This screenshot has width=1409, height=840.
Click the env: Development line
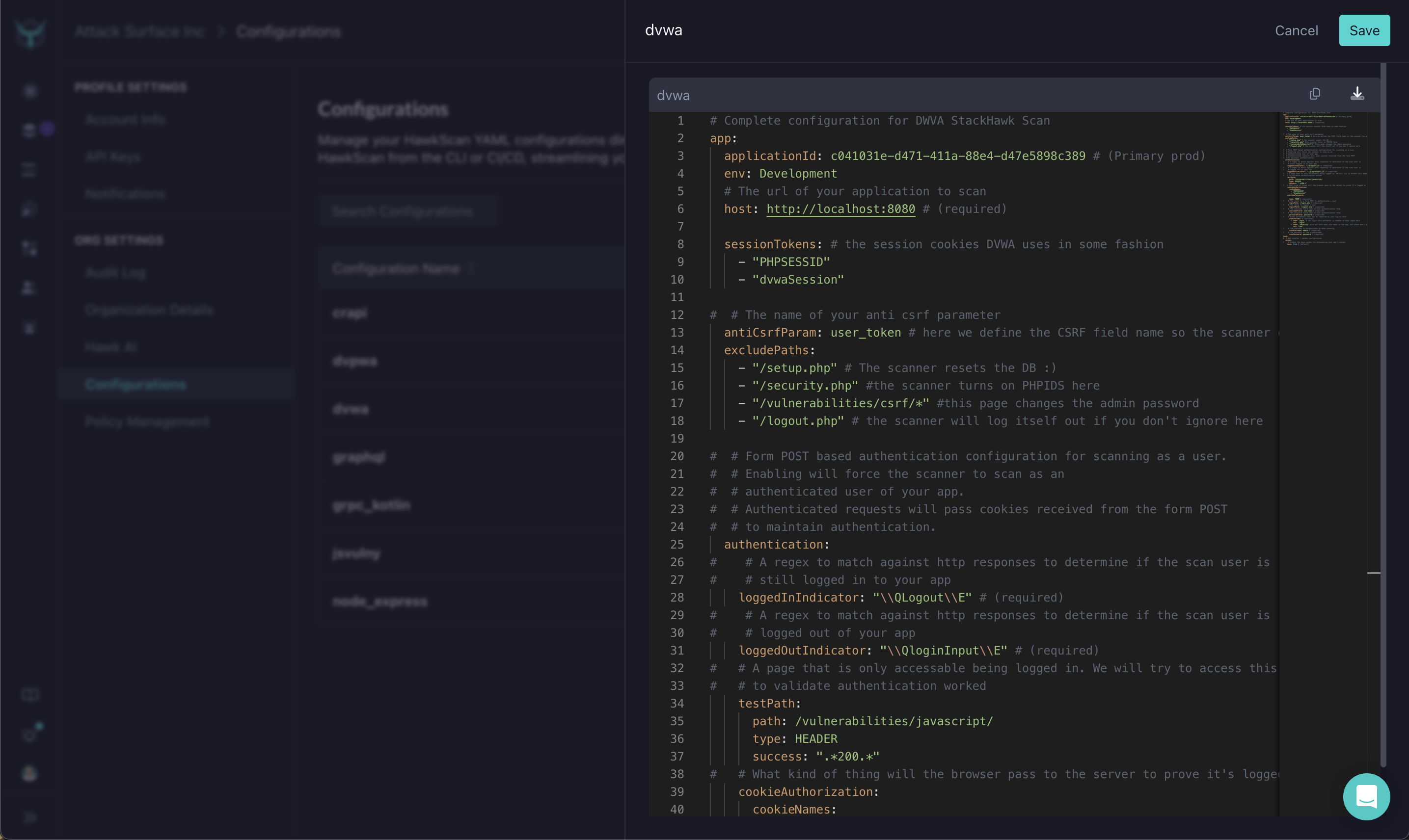coord(780,174)
